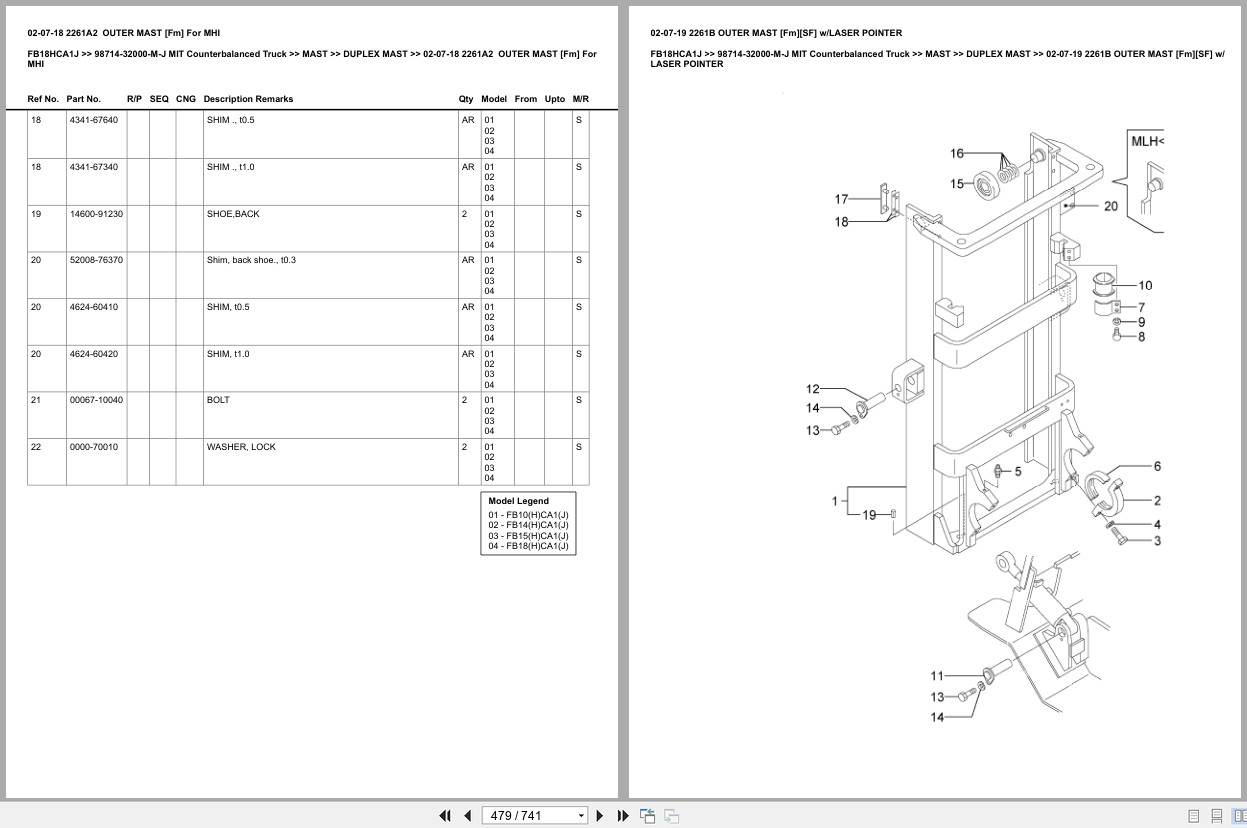This screenshot has height=828, width=1247.
Task: Click callout number 11 in the diagram
Action: [937, 676]
